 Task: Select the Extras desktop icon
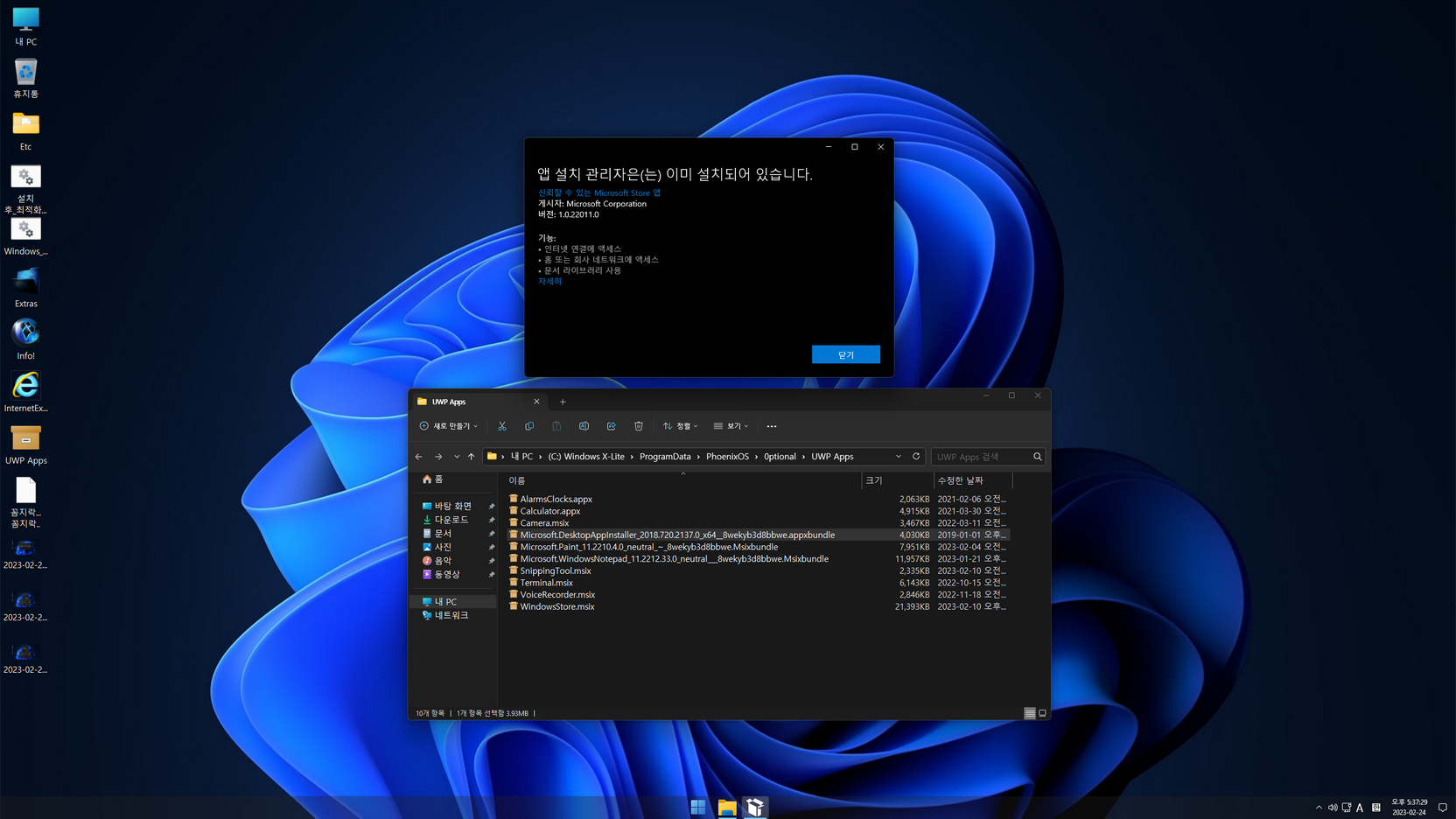point(25,288)
